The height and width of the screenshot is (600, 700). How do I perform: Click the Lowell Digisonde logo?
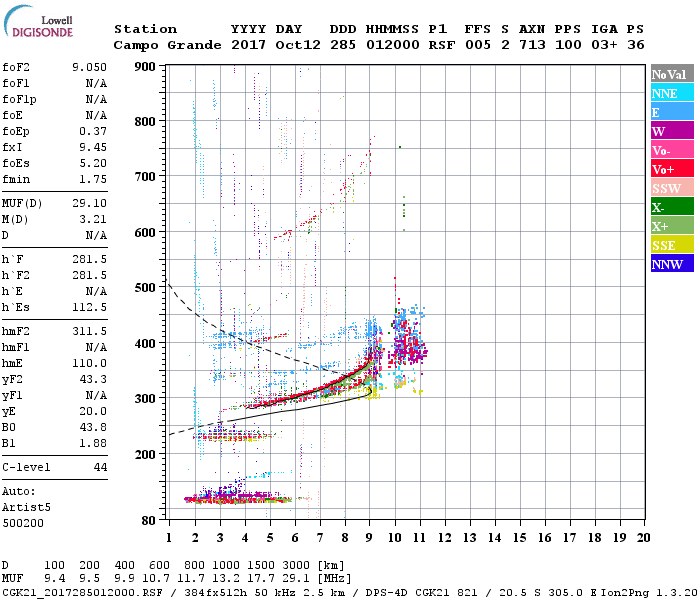38,21
